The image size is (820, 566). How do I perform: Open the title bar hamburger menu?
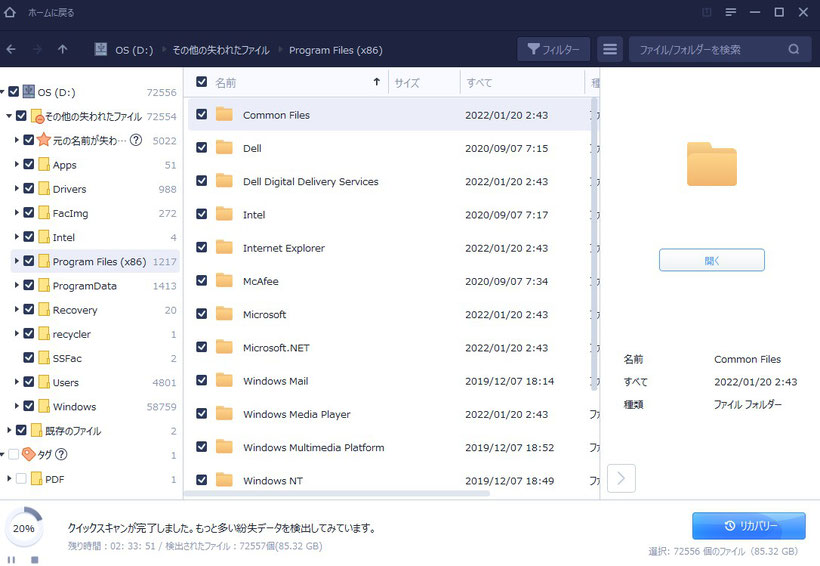coord(731,12)
